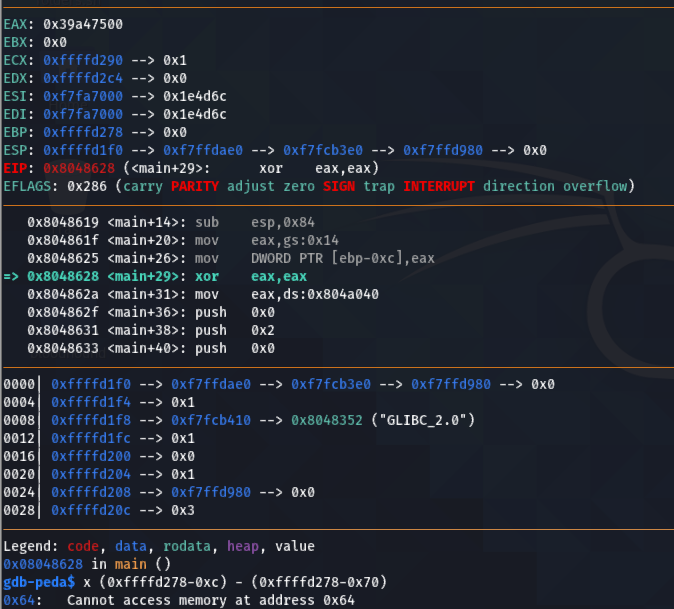Click the Cannot access memory error message
The height and width of the screenshot is (609, 674).
(211, 600)
